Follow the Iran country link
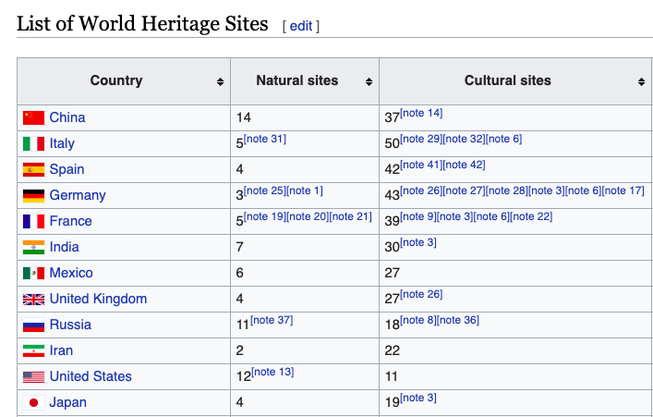Screen dimensions: 653x417 coord(61,351)
